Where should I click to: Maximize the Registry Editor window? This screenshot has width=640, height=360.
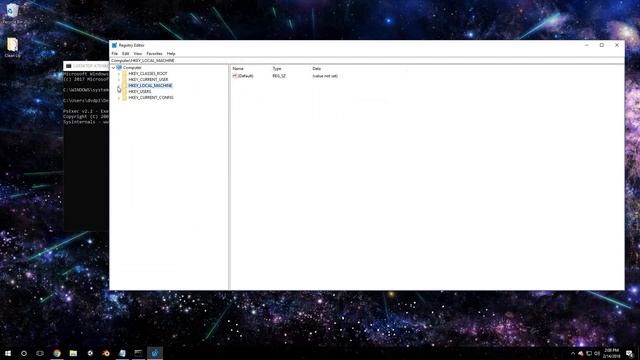click(602, 45)
